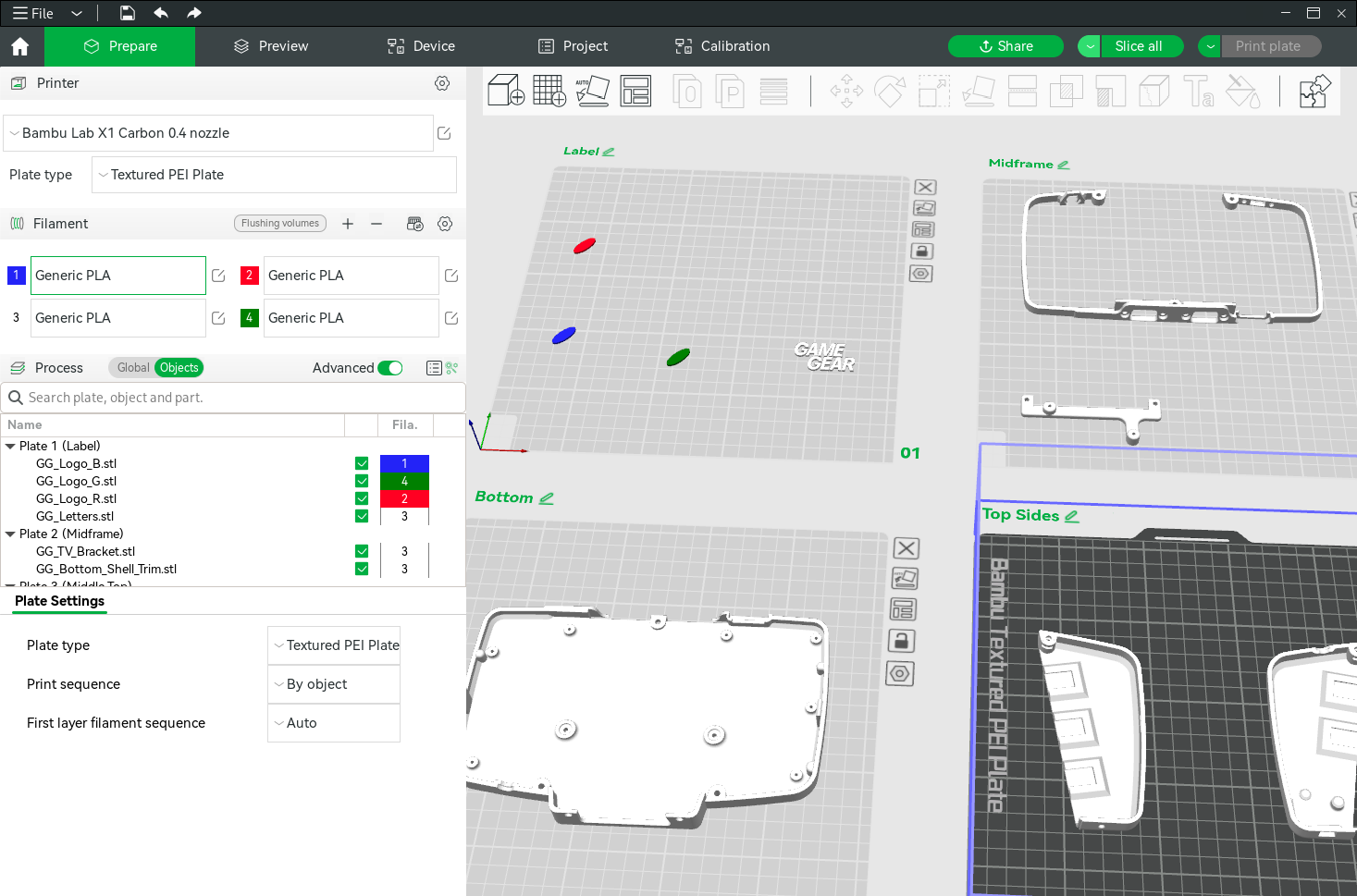The image size is (1357, 896).
Task: Uncheck the GG_TV_Bracket.stl printable checkbox
Action: pyautogui.click(x=362, y=551)
